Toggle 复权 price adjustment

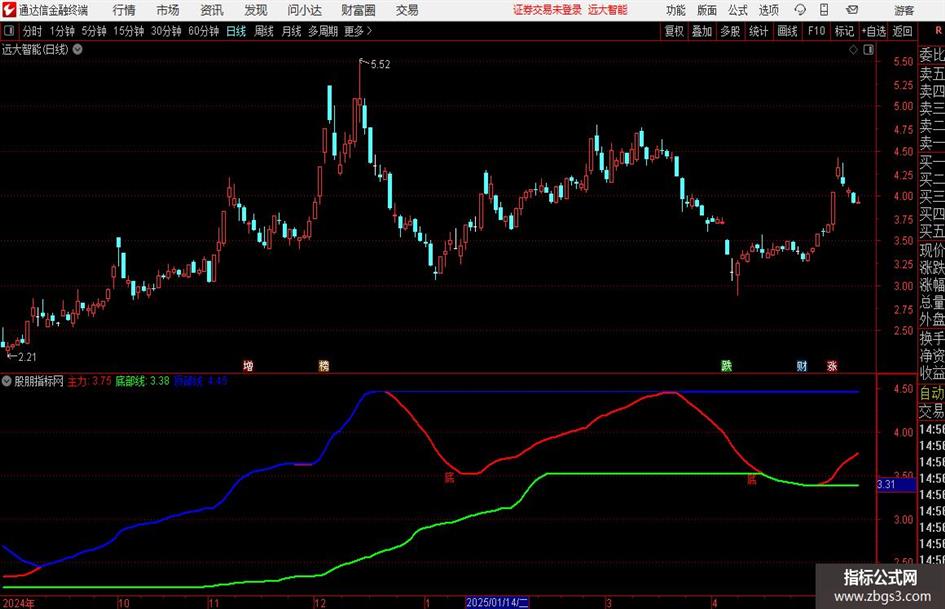pos(674,31)
